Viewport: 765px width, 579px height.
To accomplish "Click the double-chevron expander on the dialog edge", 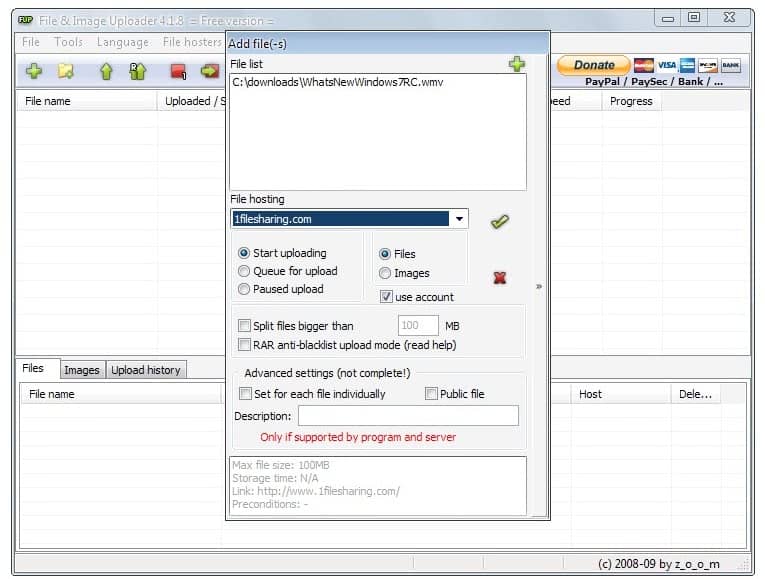I will click(x=539, y=286).
